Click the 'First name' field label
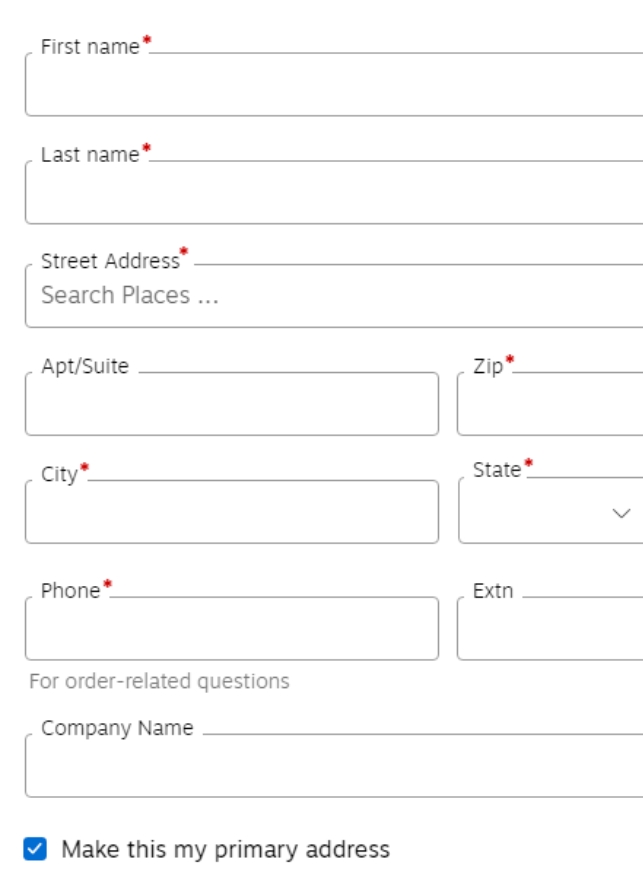This screenshot has width=643, height=874. 90,46
